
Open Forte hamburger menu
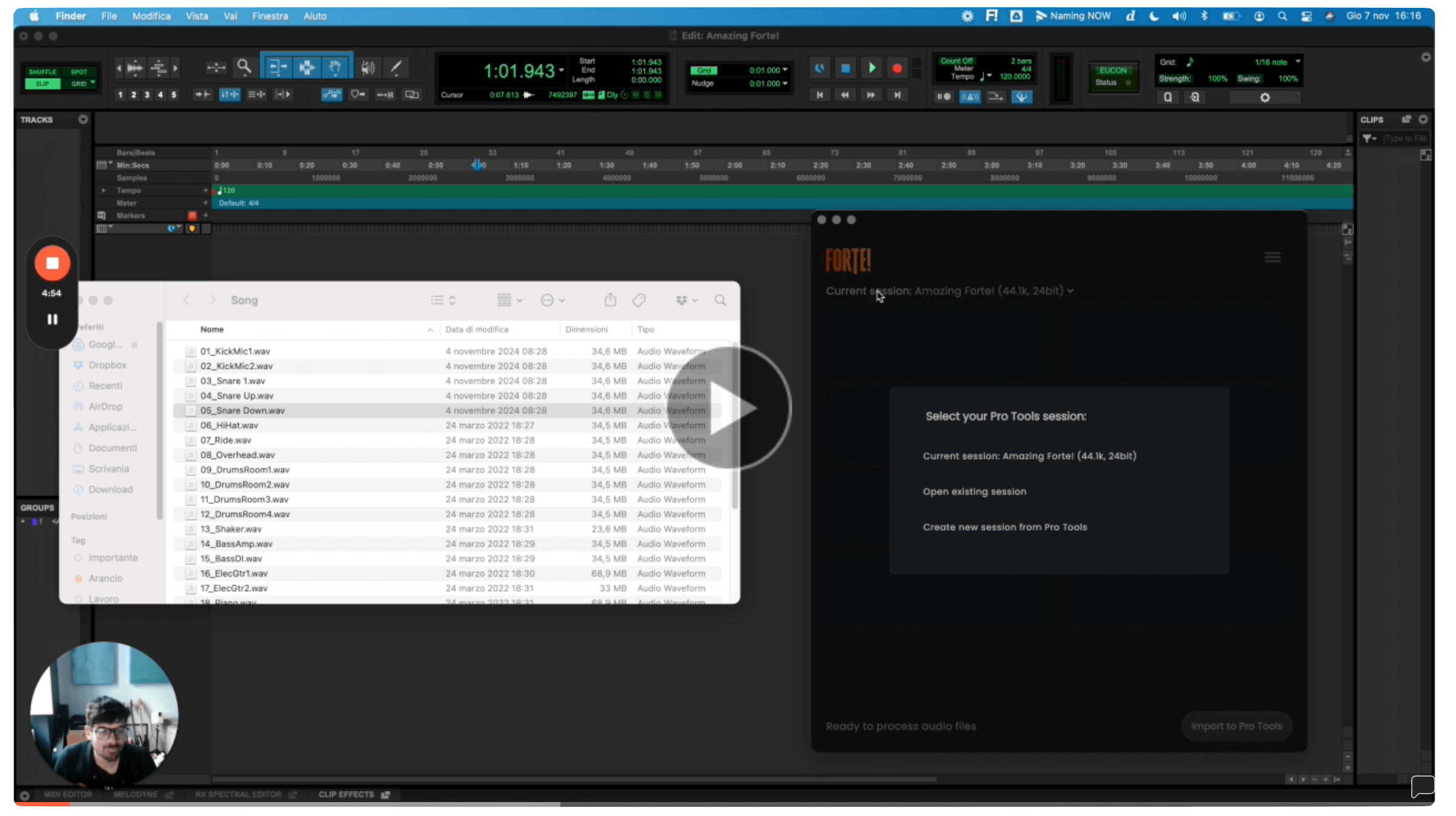(1272, 257)
